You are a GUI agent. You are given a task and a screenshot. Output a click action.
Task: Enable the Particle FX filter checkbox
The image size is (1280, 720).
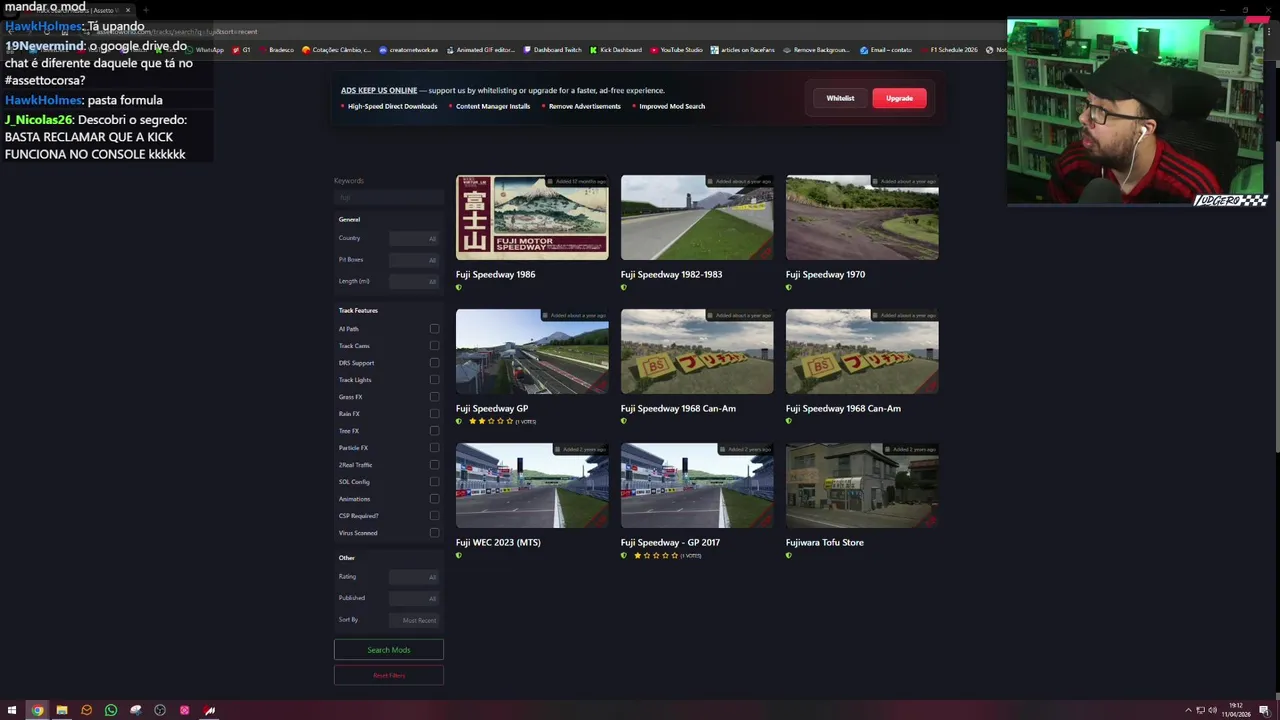(x=434, y=448)
